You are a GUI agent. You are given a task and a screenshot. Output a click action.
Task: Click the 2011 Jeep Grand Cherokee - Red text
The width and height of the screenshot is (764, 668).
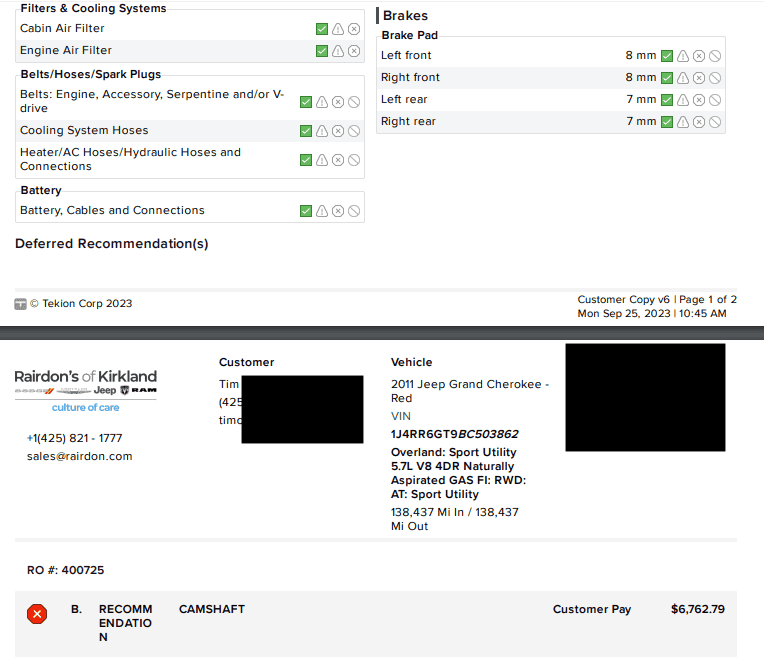click(x=470, y=391)
